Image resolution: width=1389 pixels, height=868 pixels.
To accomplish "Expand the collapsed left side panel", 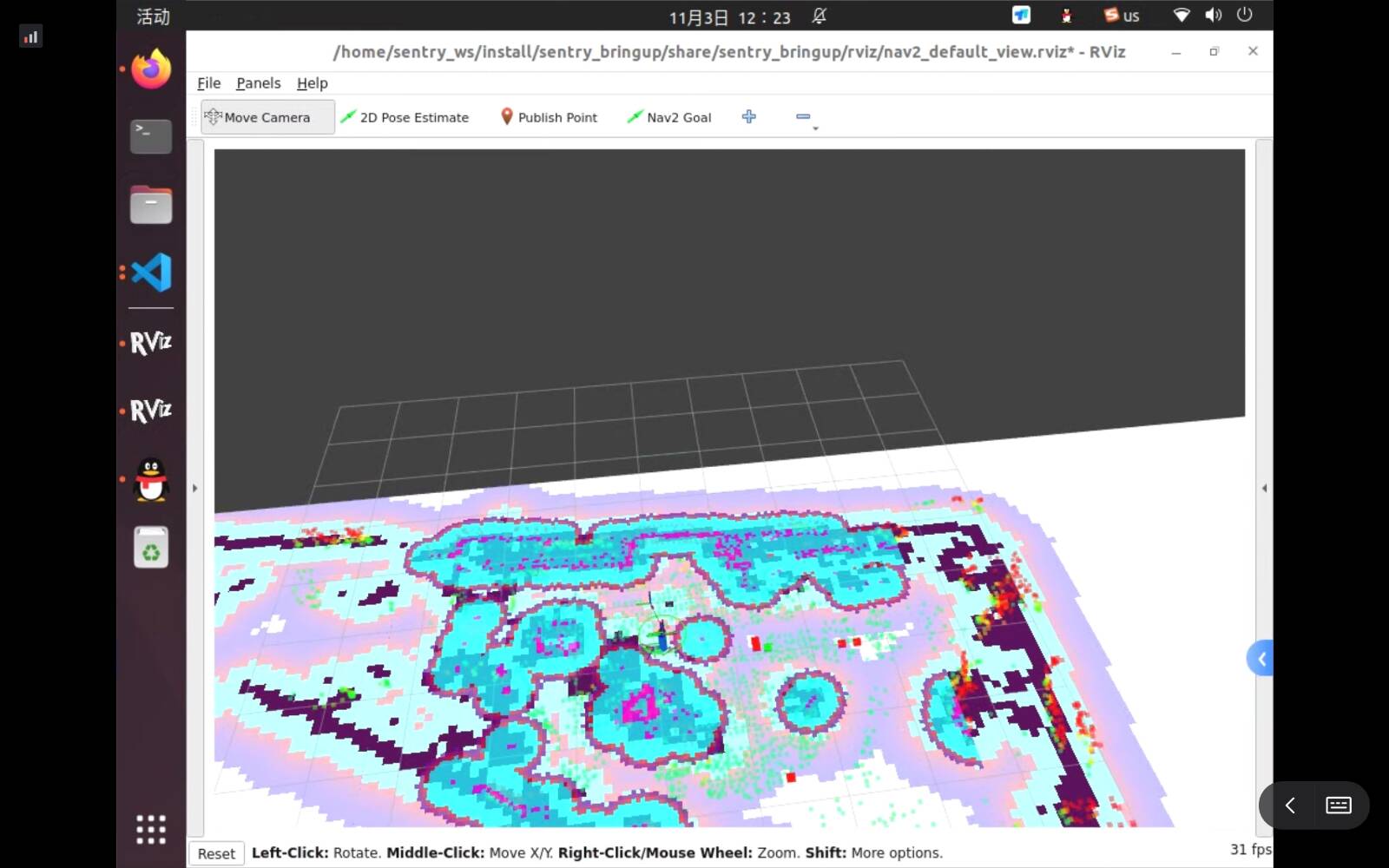I will pos(195,488).
